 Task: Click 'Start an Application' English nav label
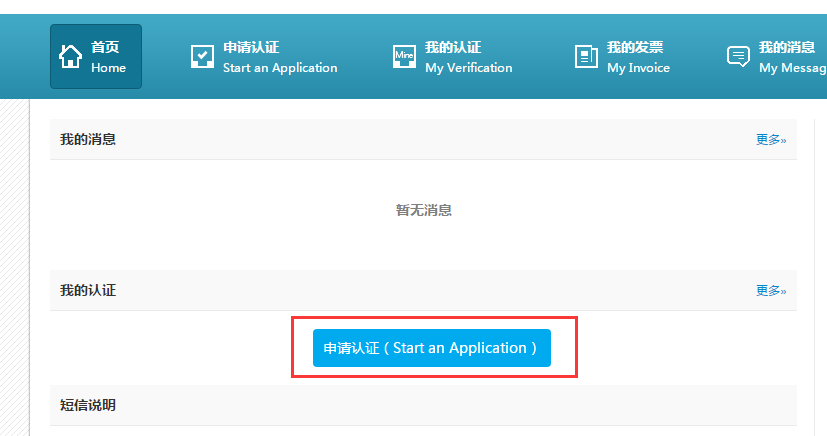[x=280, y=68]
